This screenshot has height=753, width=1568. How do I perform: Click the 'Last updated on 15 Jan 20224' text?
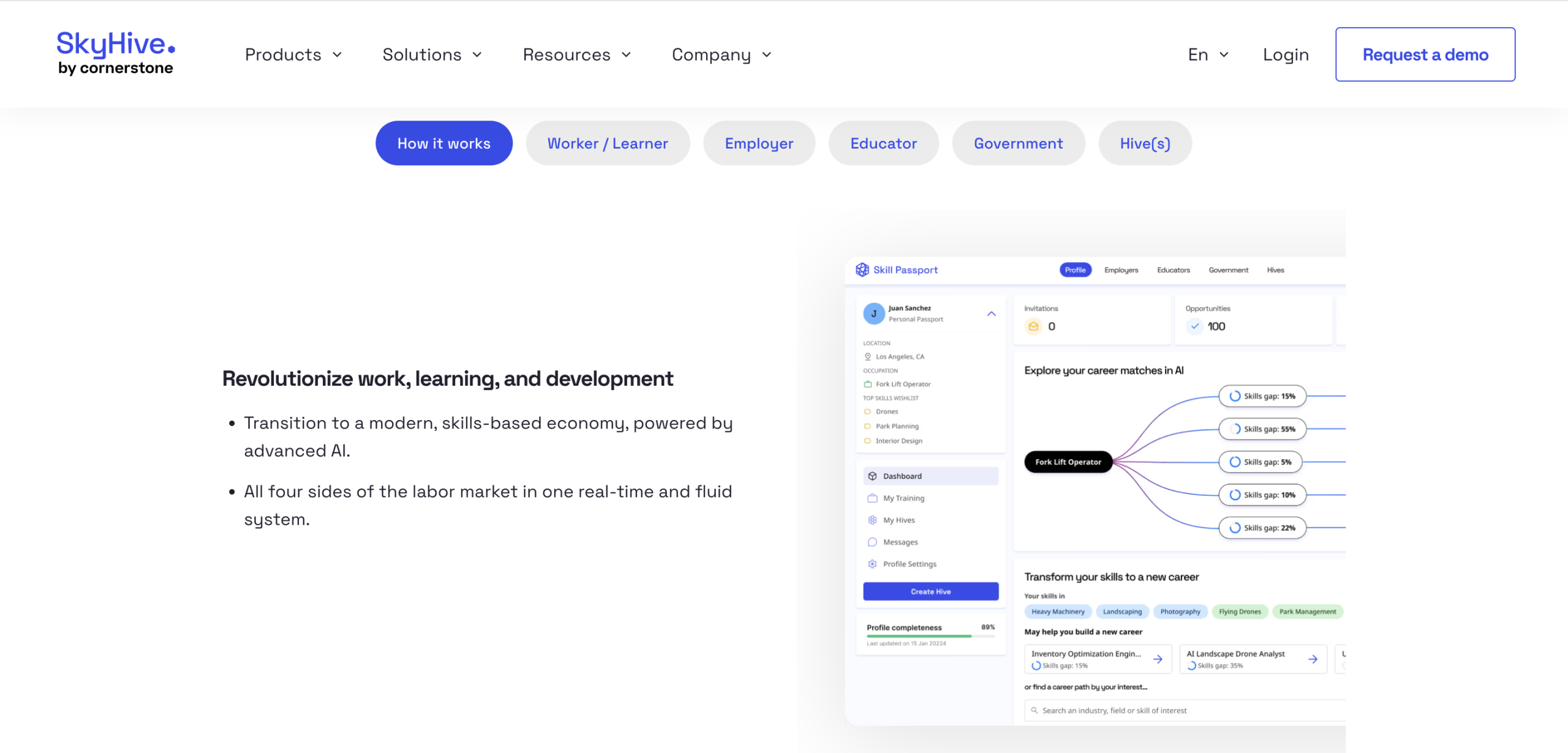point(906,643)
